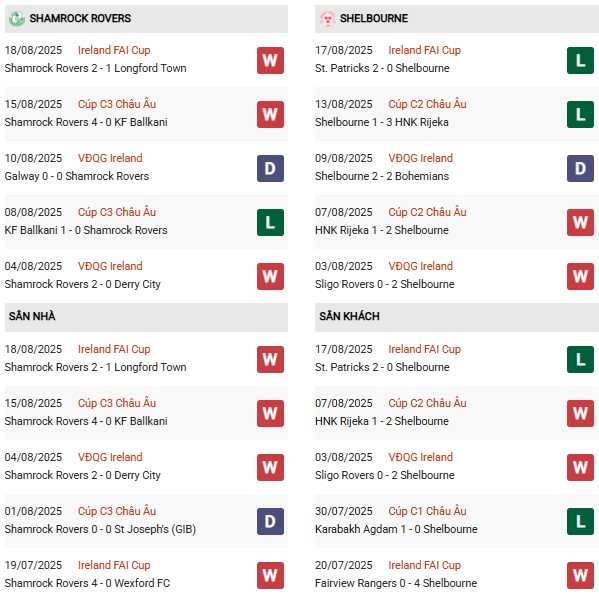Click L badge for Shelbourne 1-3 HNK Rijeka
The image size is (599, 596).
580,114
